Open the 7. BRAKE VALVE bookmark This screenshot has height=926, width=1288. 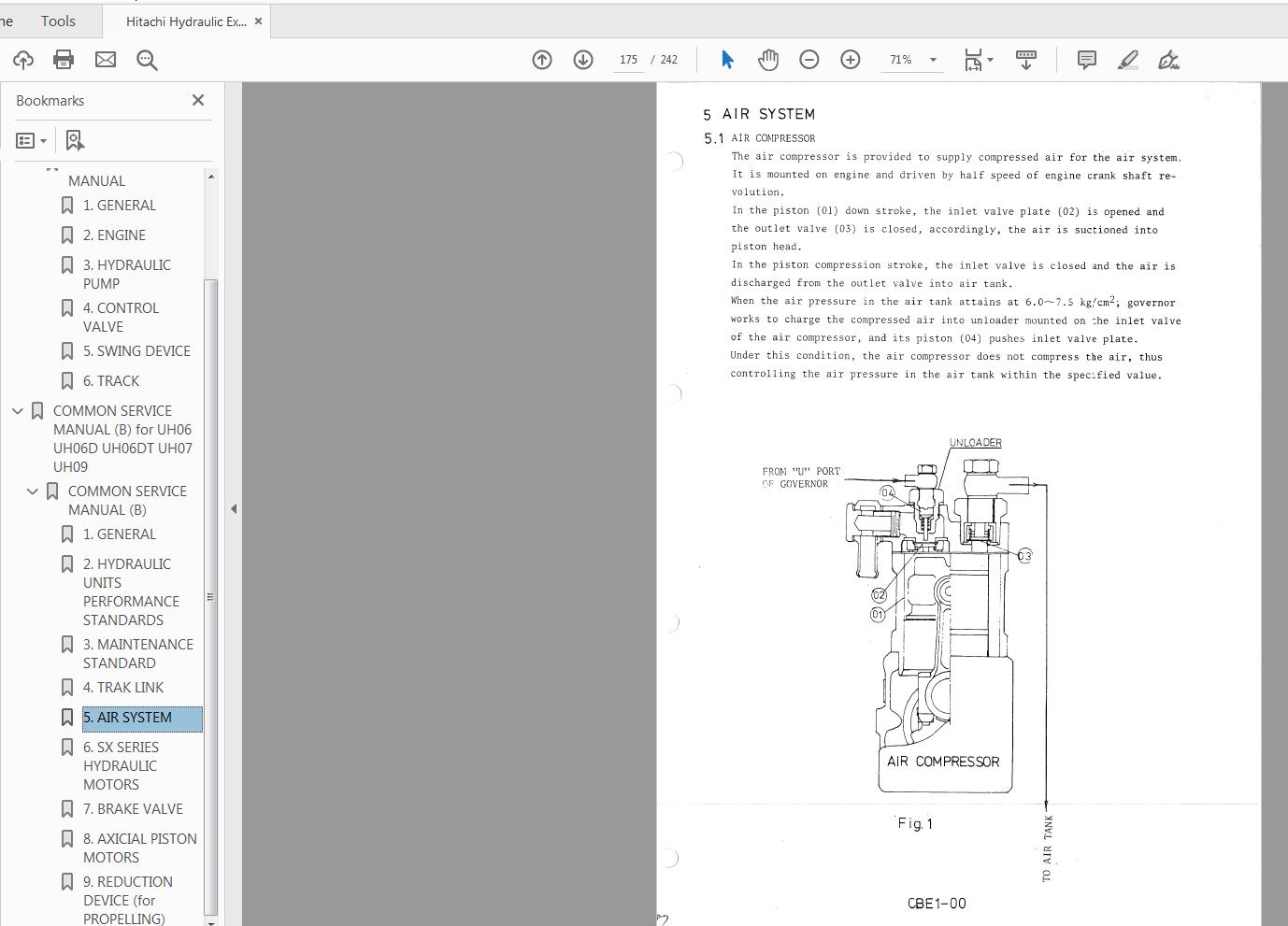(132, 809)
